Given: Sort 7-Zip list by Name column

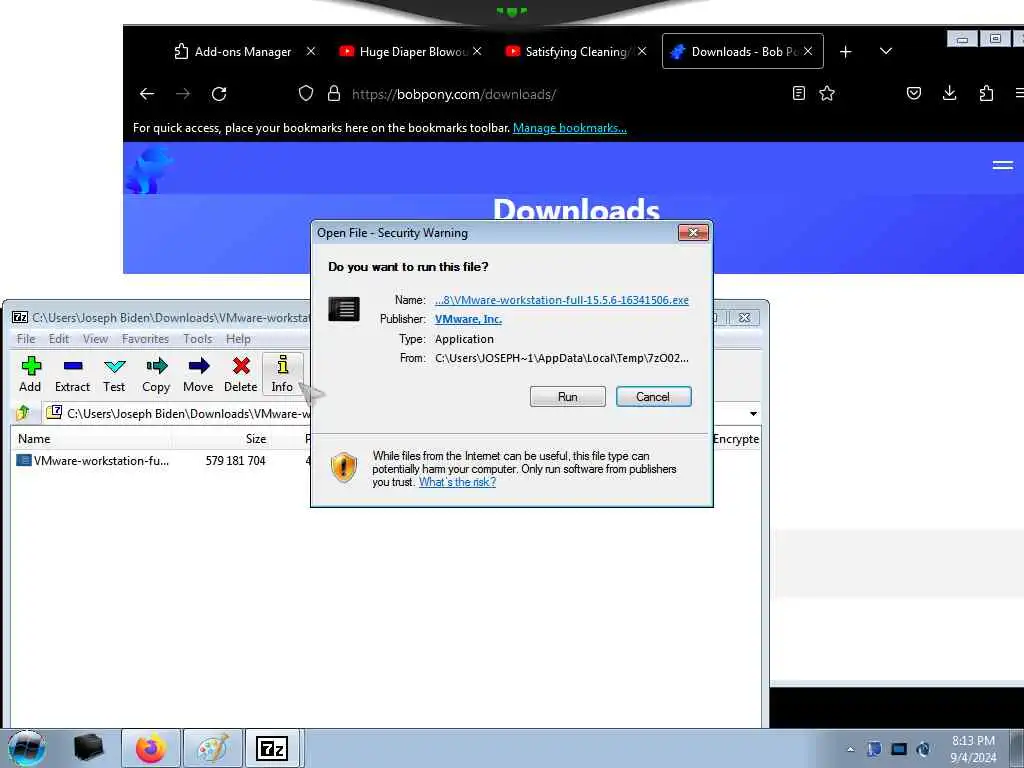Looking at the screenshot, I should [x=34, y=439].
